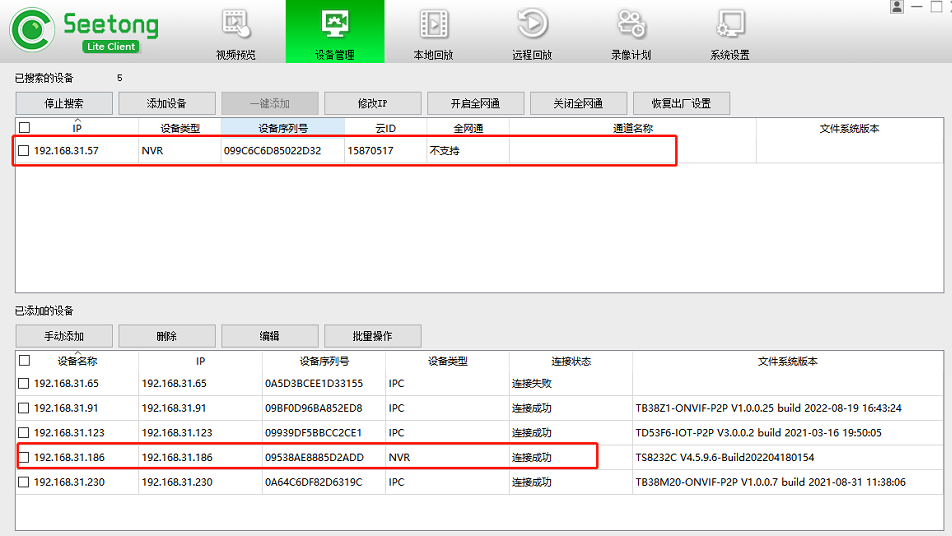
Task: Click the Seetong Lite Client logo
Action: coord(75,30)
